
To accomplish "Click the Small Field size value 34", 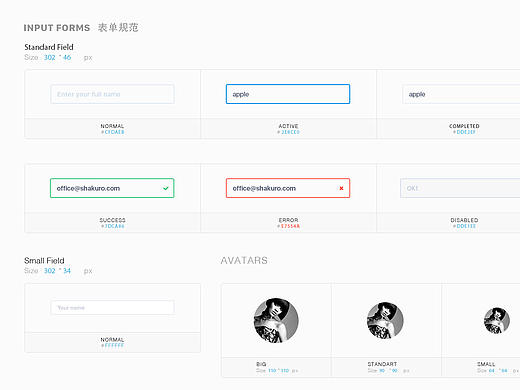I will point(67,271).
